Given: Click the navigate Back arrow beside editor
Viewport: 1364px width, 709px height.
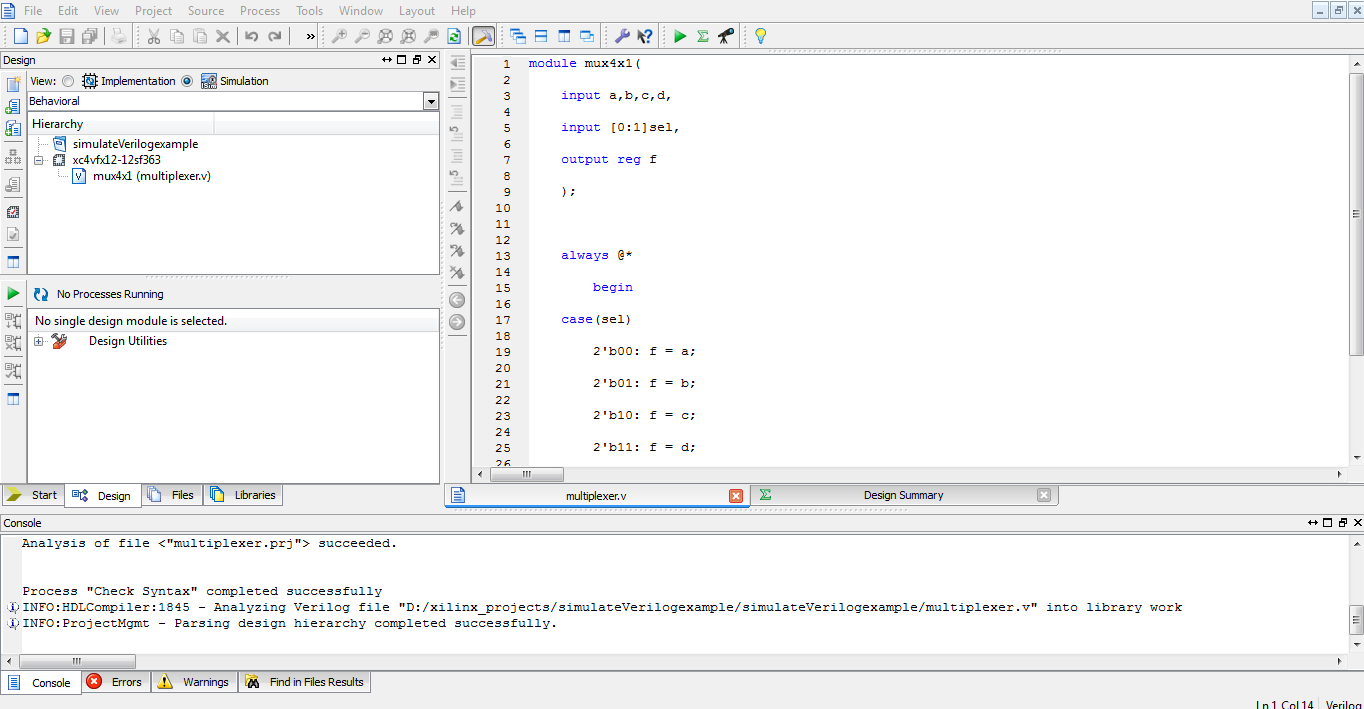Looking at the screenshot, I should [457, 300].
